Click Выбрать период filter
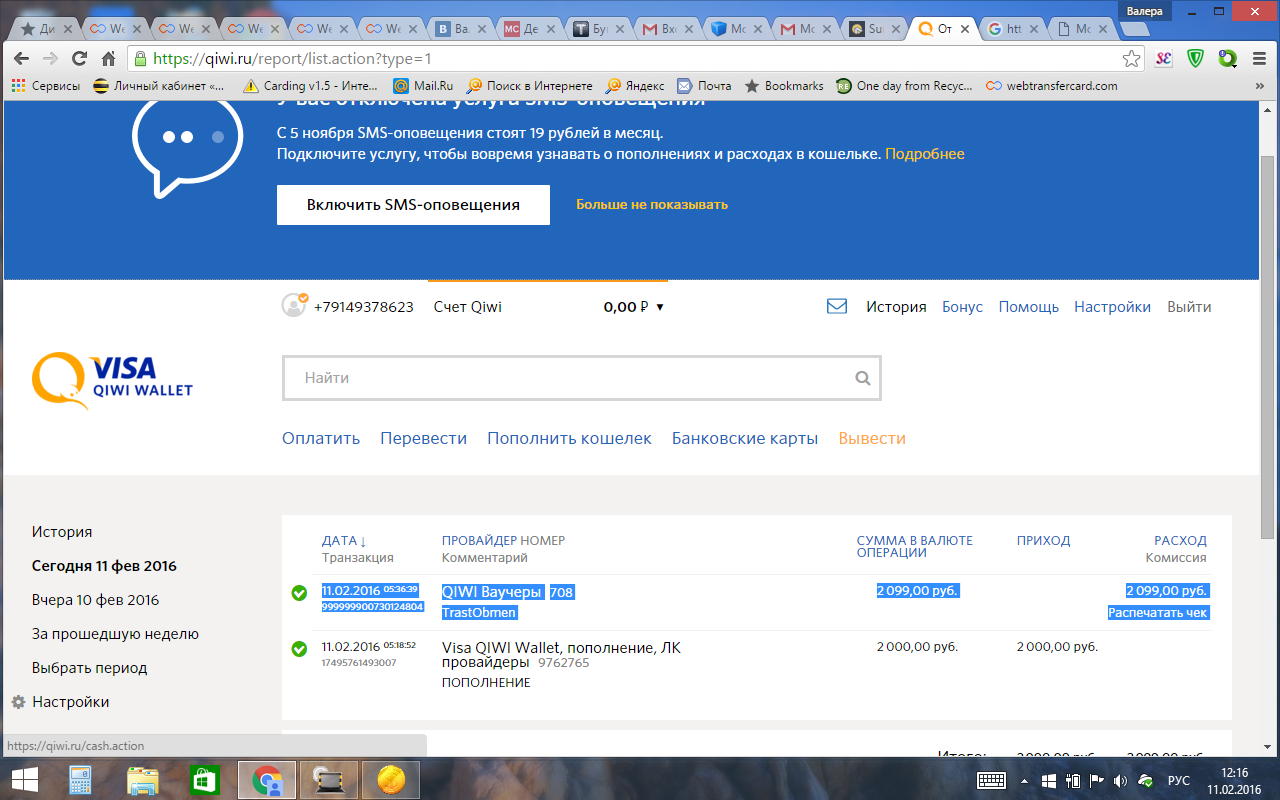Screen dimensions: 1280x800 click(x=89, y=668)
